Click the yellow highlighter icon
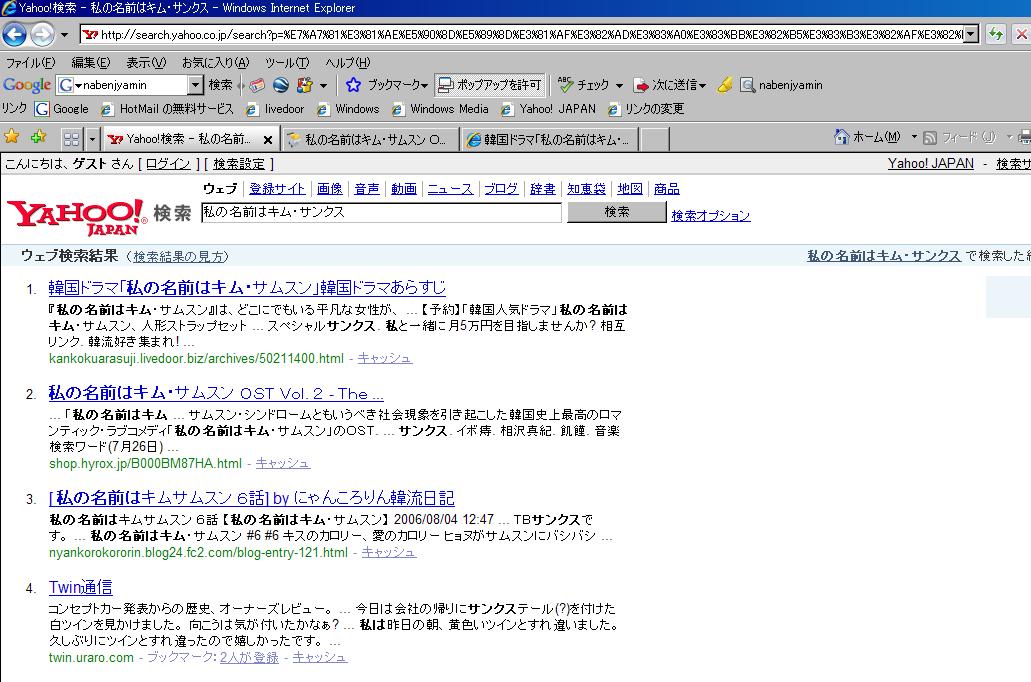 725,85
